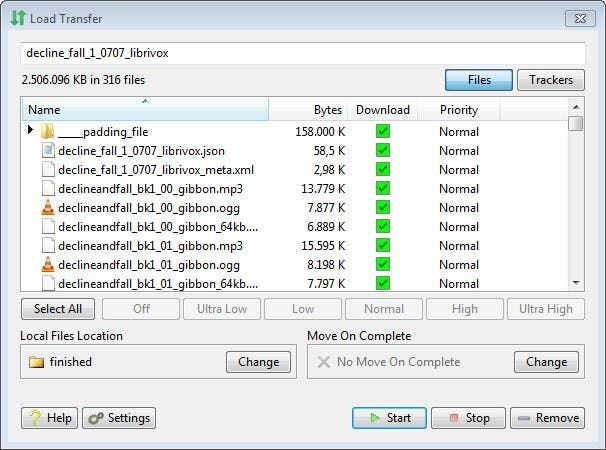
Task: Select the declineandfall_bk1_00_gibbon.mp3 file name
Action: point(150,189)
